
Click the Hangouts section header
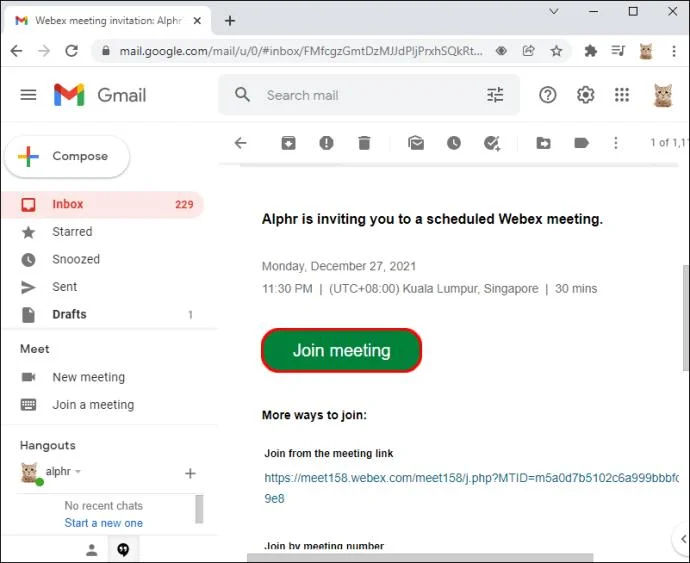[x=48, y=445]
